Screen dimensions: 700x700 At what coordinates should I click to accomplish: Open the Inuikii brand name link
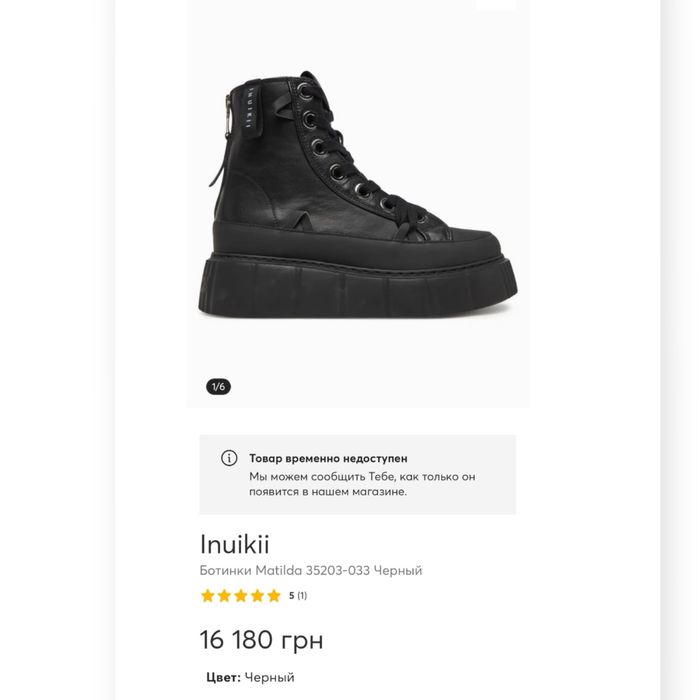pos(234,544)
